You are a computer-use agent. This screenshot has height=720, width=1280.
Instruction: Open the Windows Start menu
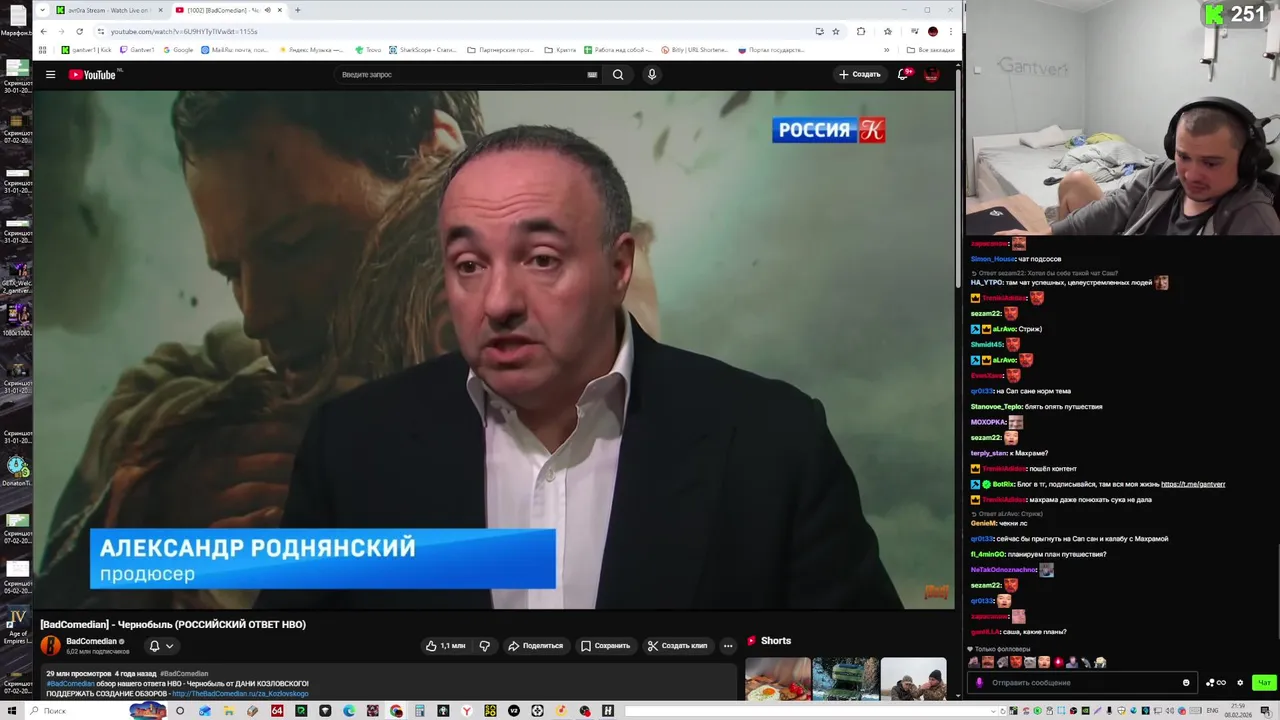click(x=13, y=711)
